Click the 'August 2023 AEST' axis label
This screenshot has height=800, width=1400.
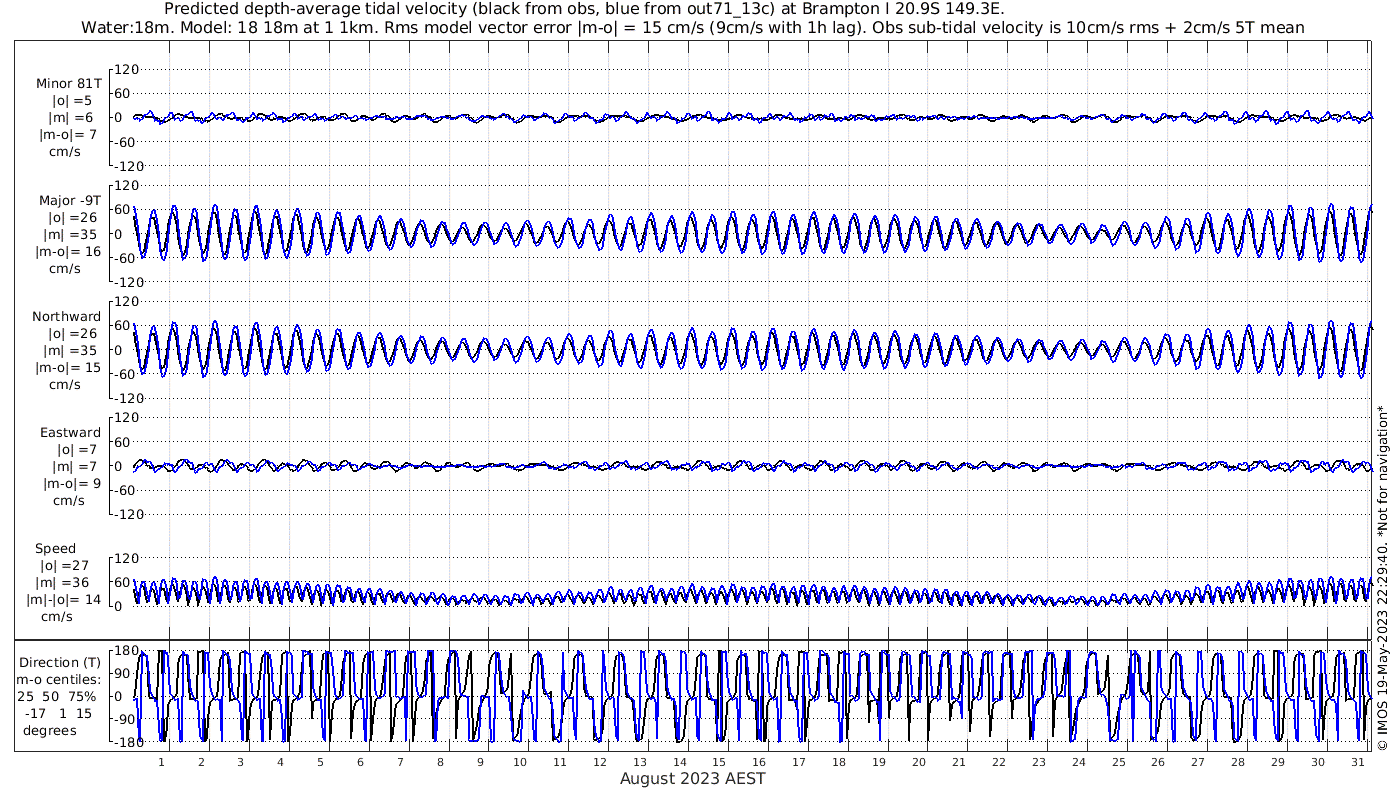(x=693, y=778)
